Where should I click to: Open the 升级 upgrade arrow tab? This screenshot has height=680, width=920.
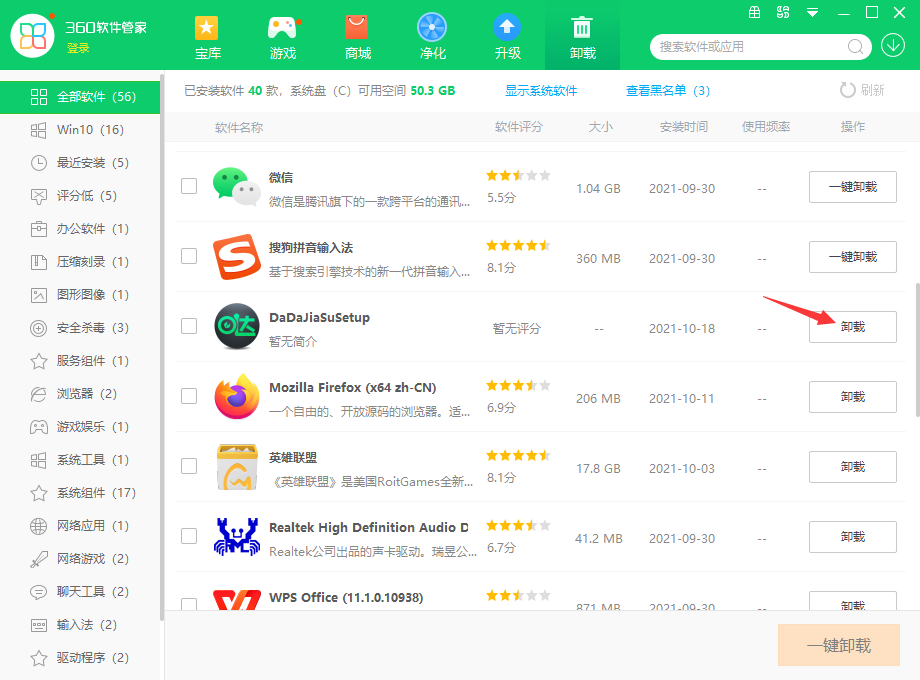[508, 37]
